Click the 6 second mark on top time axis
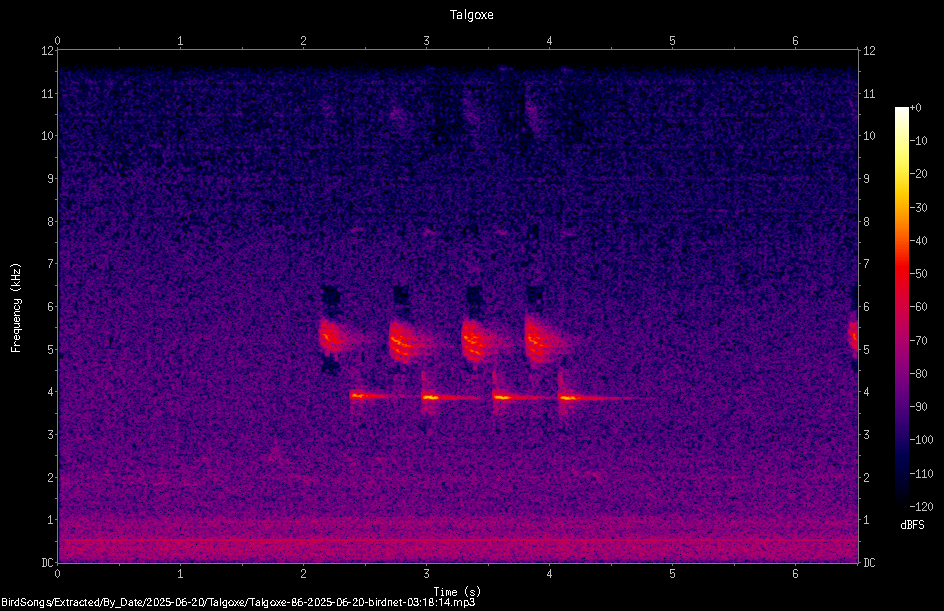944x611 pixels. point(795,41)
